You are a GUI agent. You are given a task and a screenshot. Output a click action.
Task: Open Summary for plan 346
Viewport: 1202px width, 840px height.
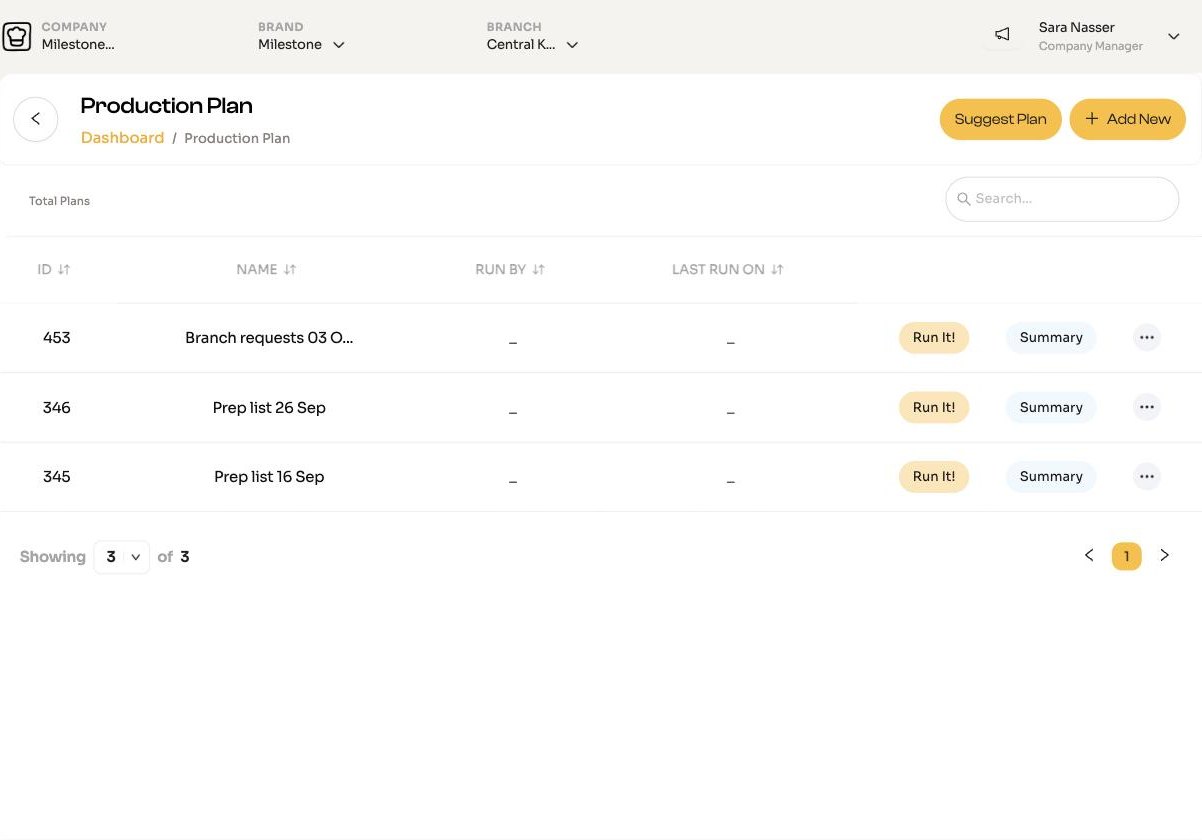pos(1051,407)
